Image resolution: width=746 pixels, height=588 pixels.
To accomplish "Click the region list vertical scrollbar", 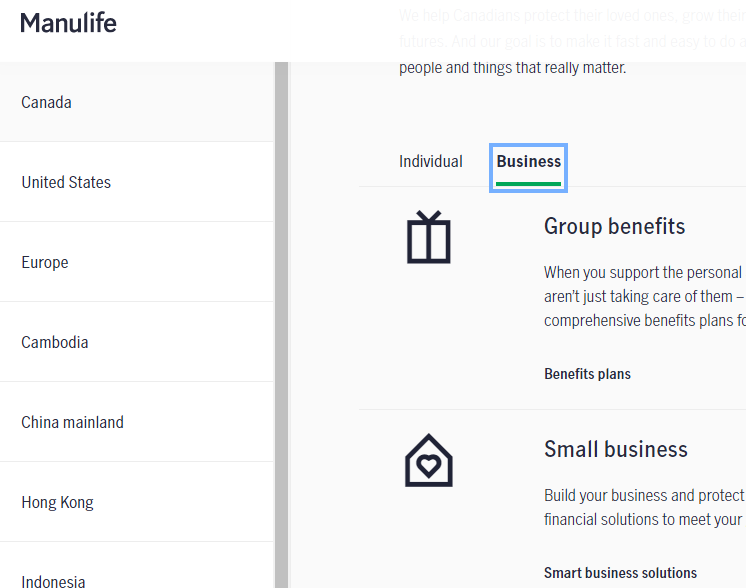I will tap(281, 325).
